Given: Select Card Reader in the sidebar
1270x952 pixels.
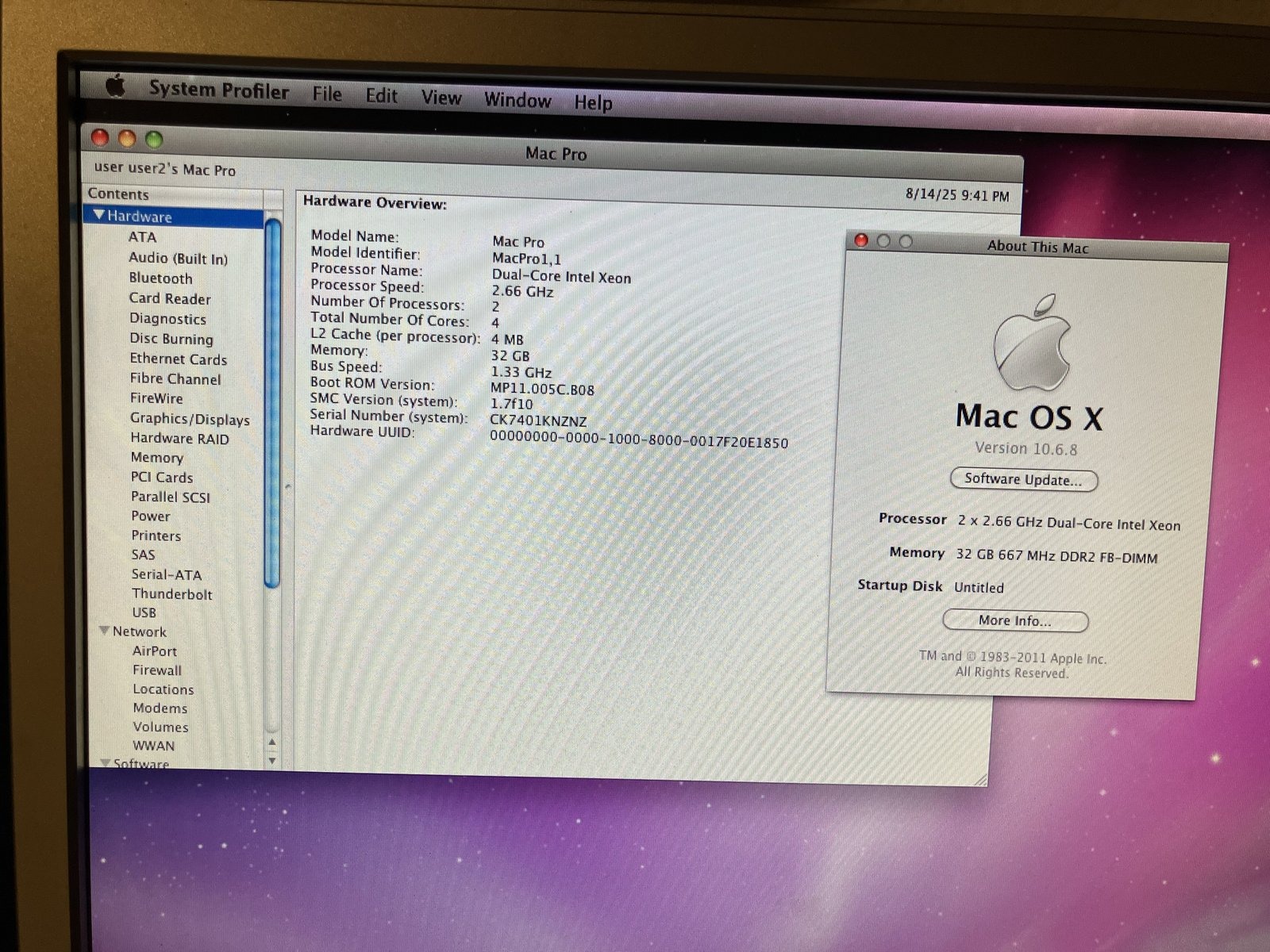Looking at the screenshot, I should coord(170,298).
